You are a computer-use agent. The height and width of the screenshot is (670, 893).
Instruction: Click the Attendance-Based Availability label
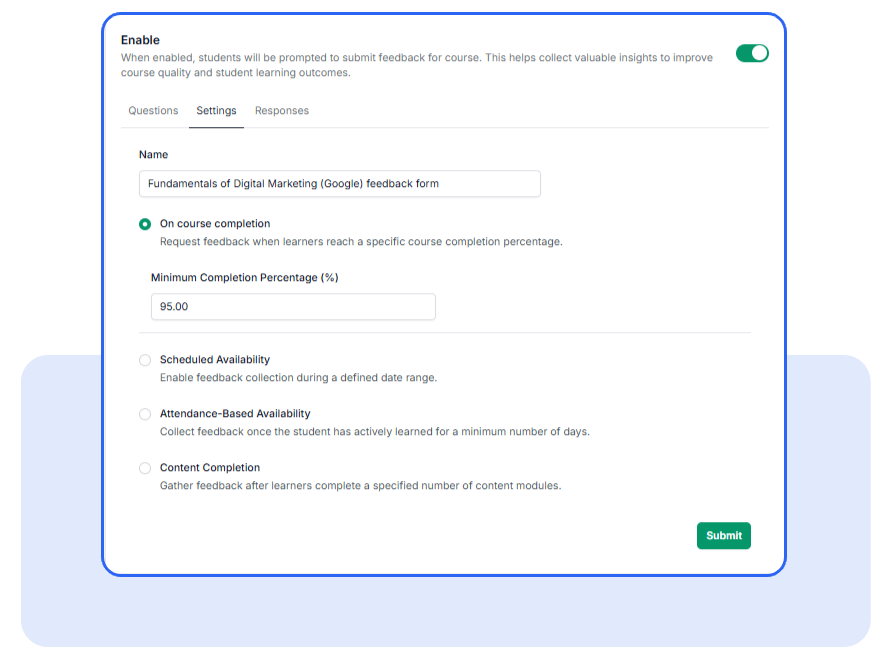point(235,413)
